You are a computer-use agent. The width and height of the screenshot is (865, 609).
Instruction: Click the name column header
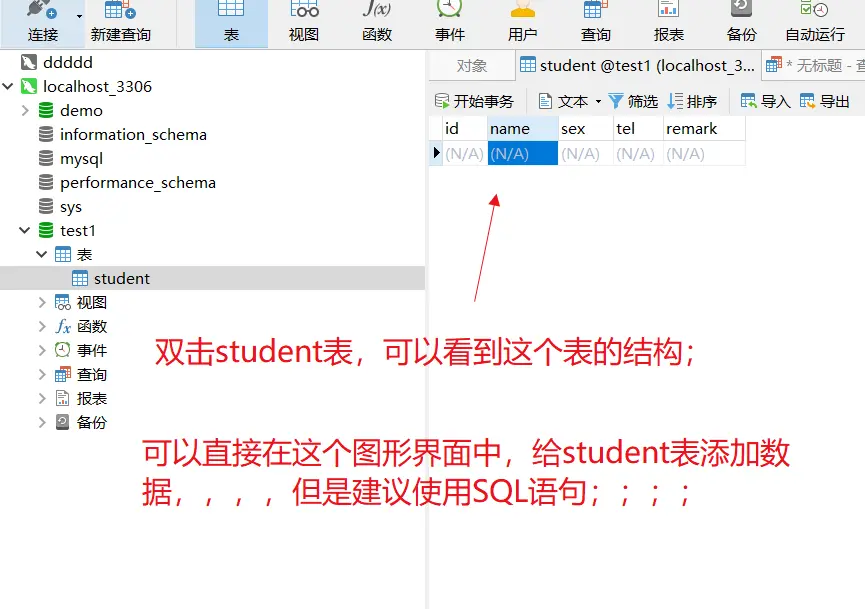pyautogui.click(x=522, y=129)
